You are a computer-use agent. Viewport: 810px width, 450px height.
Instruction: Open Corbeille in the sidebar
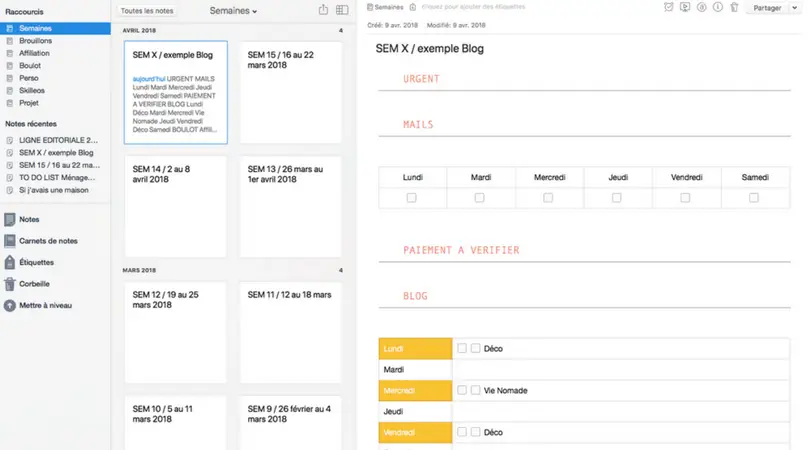(x=35, y=284)
